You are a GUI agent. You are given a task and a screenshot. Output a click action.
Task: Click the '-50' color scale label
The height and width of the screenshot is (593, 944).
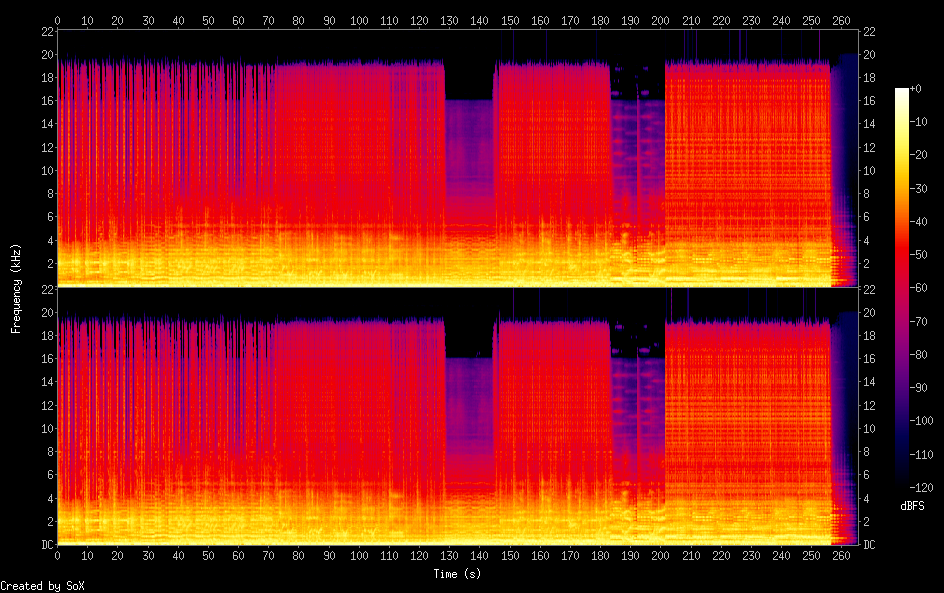click(x=919, y=255)
